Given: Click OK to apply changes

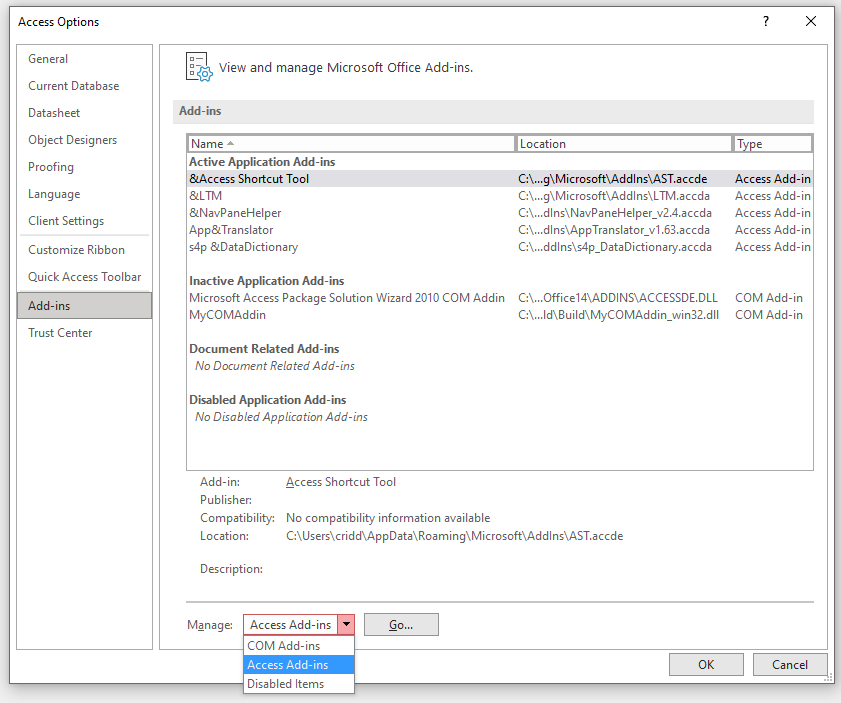Looking at the screenshot, I should 706,664.
